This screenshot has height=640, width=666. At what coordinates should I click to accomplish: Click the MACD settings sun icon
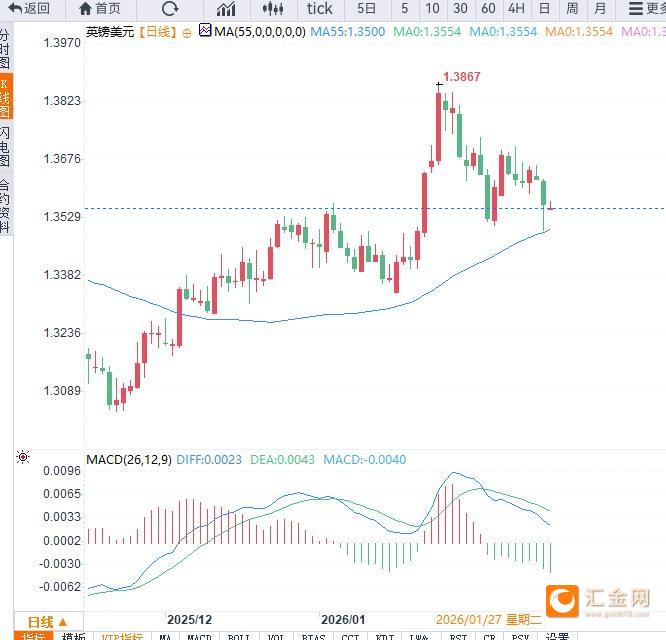23,457
